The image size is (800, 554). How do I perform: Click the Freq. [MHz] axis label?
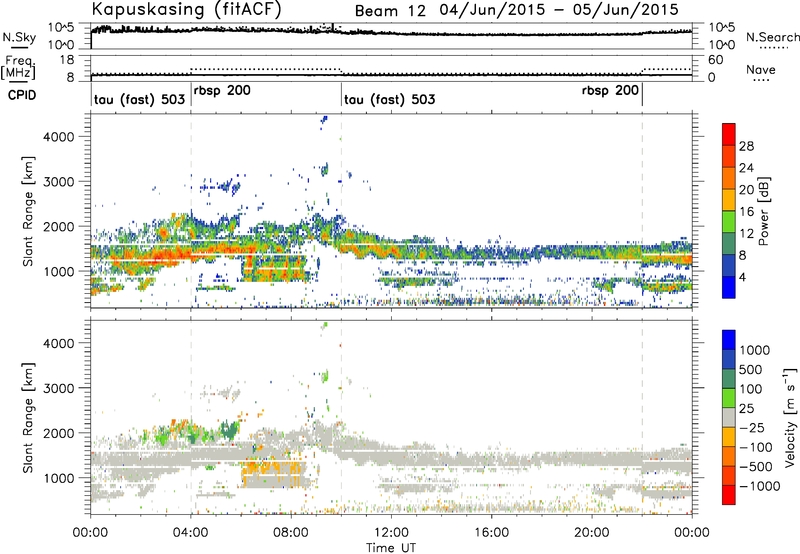point(19,68)
